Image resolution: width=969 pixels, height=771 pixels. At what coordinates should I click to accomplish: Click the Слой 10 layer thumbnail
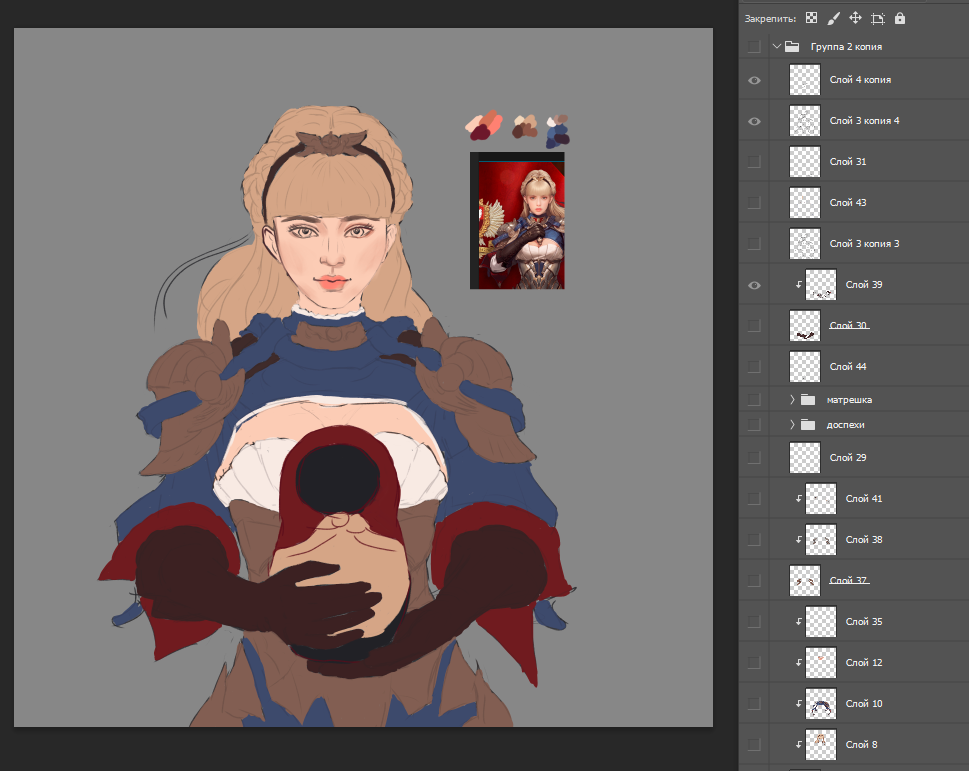[820, 703]
